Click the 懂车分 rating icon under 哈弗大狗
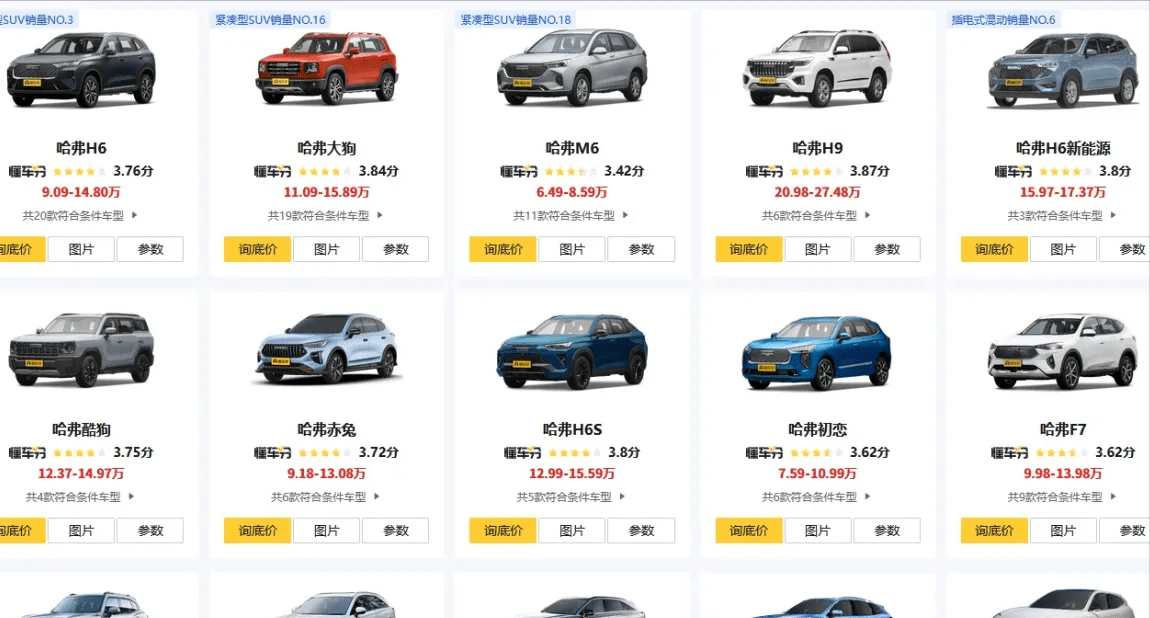Screen dimensions: 1150x618 (x=272, y=172)
